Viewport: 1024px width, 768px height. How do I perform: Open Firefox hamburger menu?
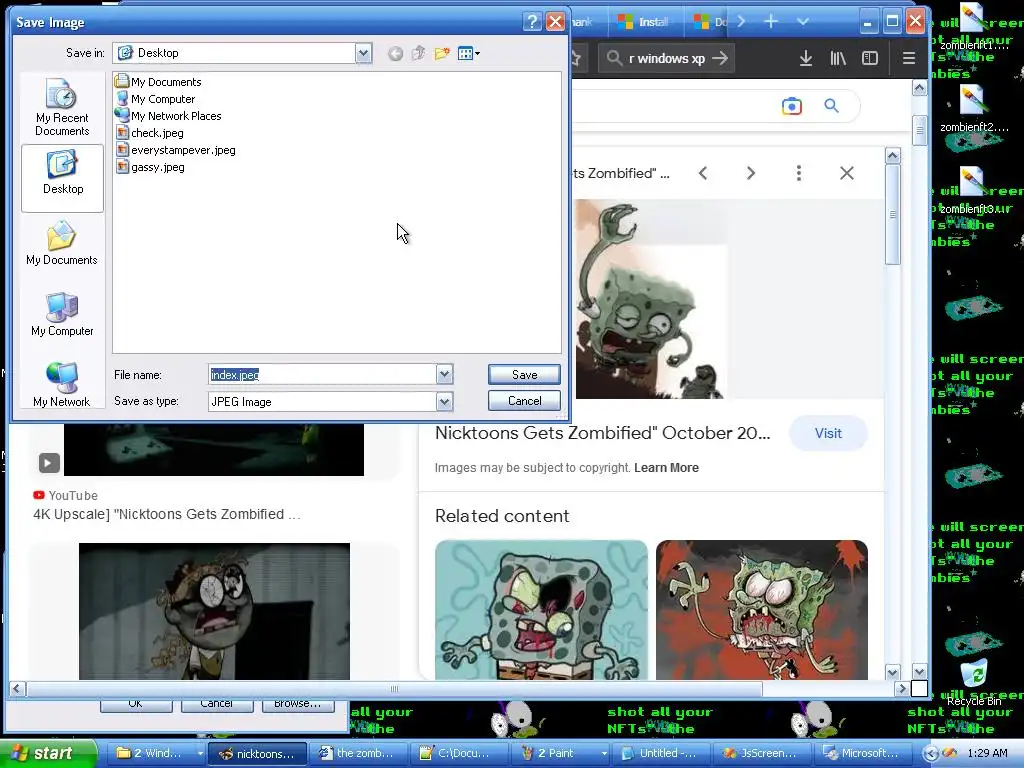[908, 58]
